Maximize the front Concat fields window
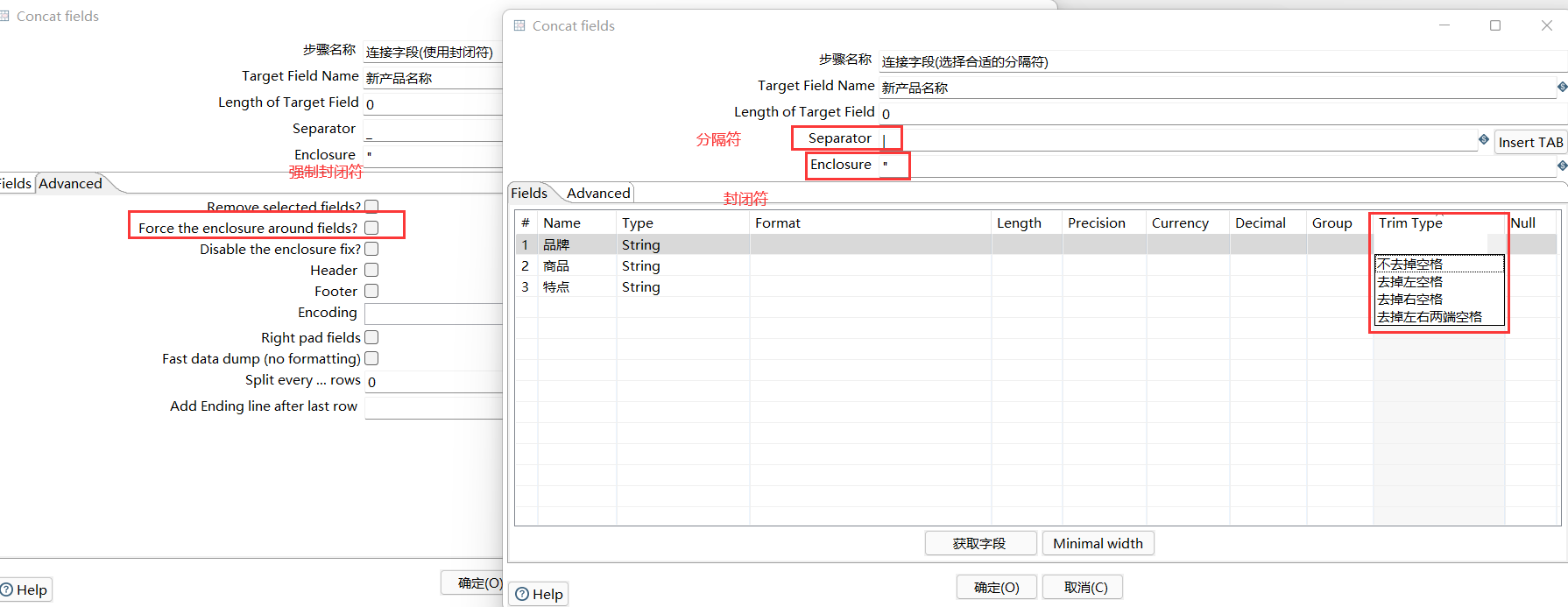 [1495, 25]
